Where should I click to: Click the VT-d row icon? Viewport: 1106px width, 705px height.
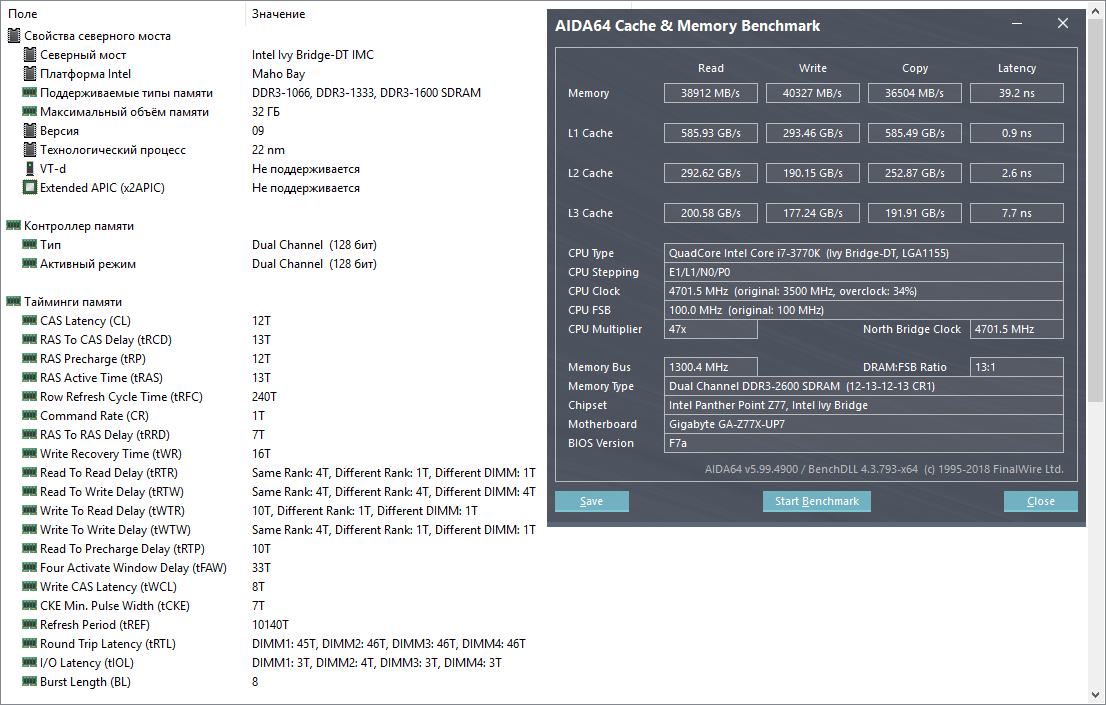point(30,169)
